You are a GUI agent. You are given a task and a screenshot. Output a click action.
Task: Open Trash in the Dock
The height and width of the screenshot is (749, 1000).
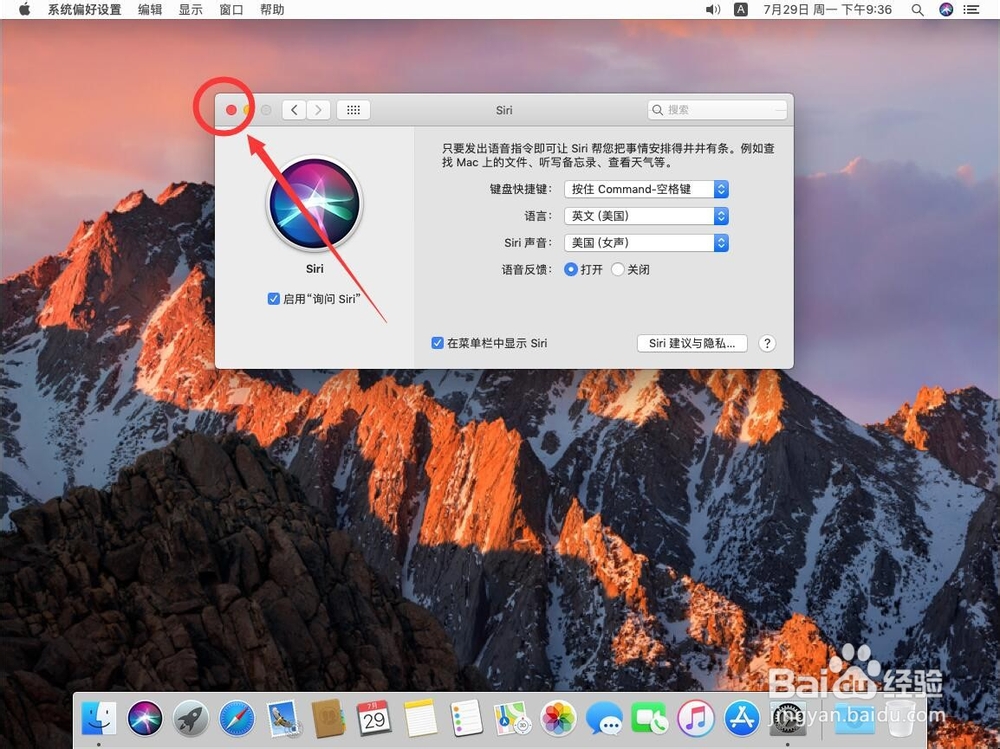pyautogui.click(x=900, y=718)
